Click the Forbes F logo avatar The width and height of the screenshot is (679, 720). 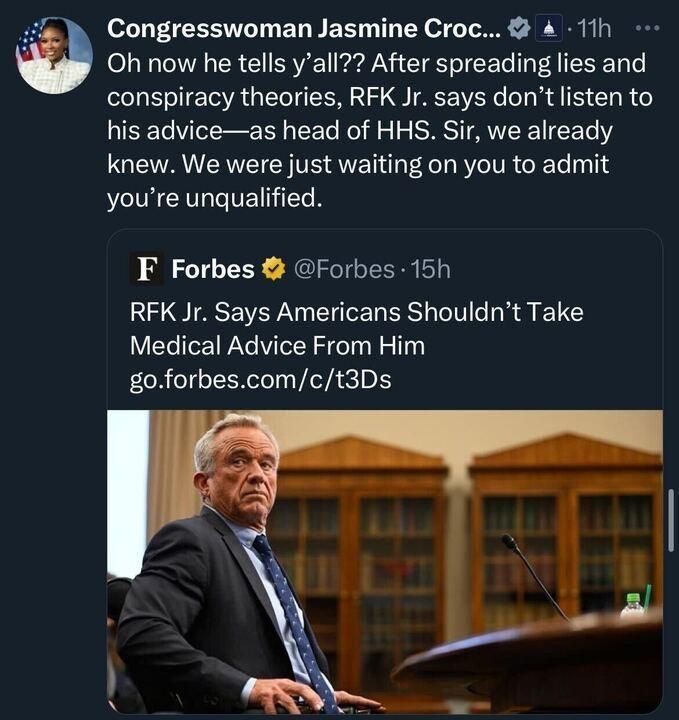point(146,269)
